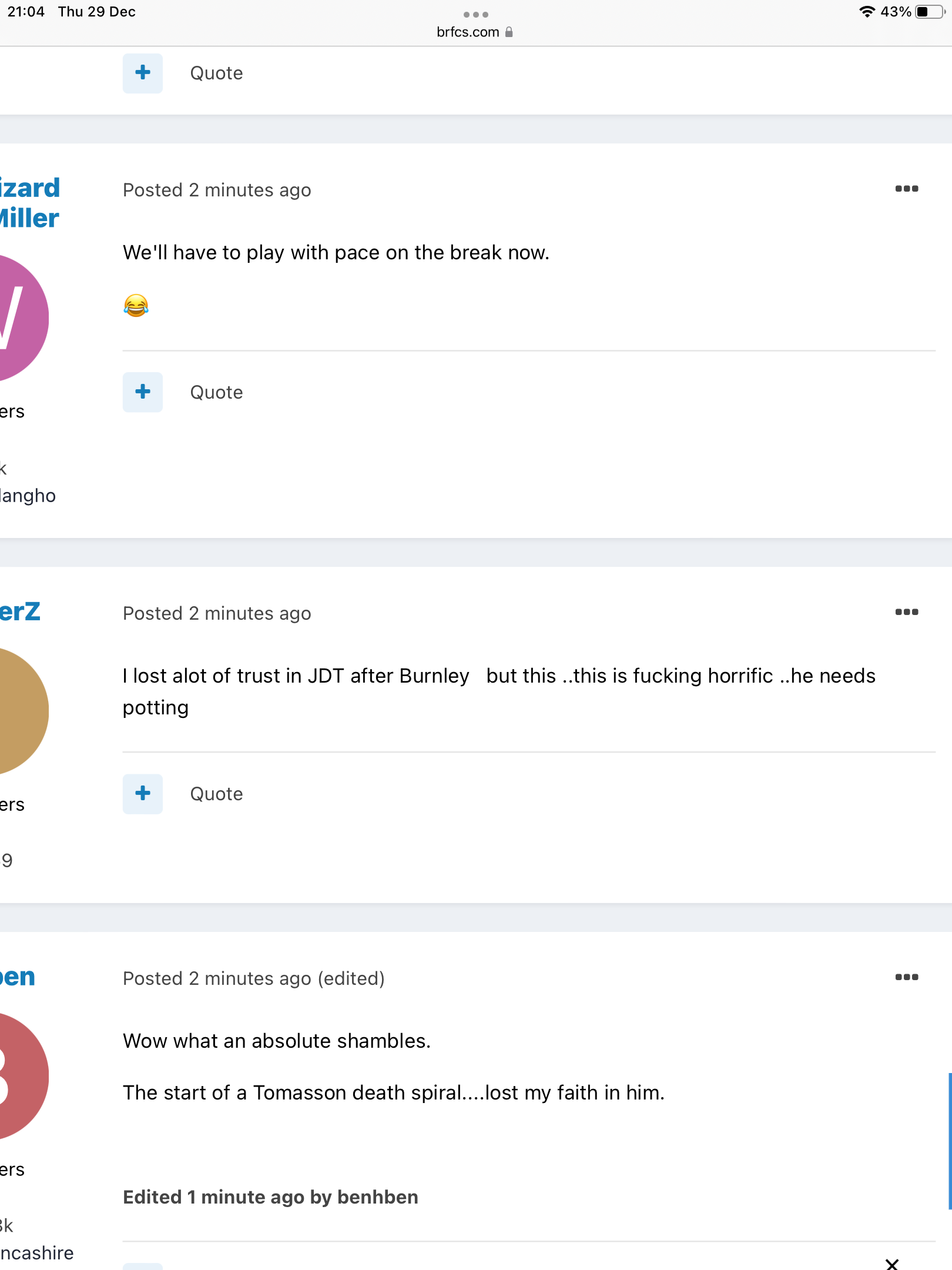Tap the crying-laughing emoji in the post
Image resolution: width=952 pixels, height=1270 pixels.
click(x=136, y=306)
